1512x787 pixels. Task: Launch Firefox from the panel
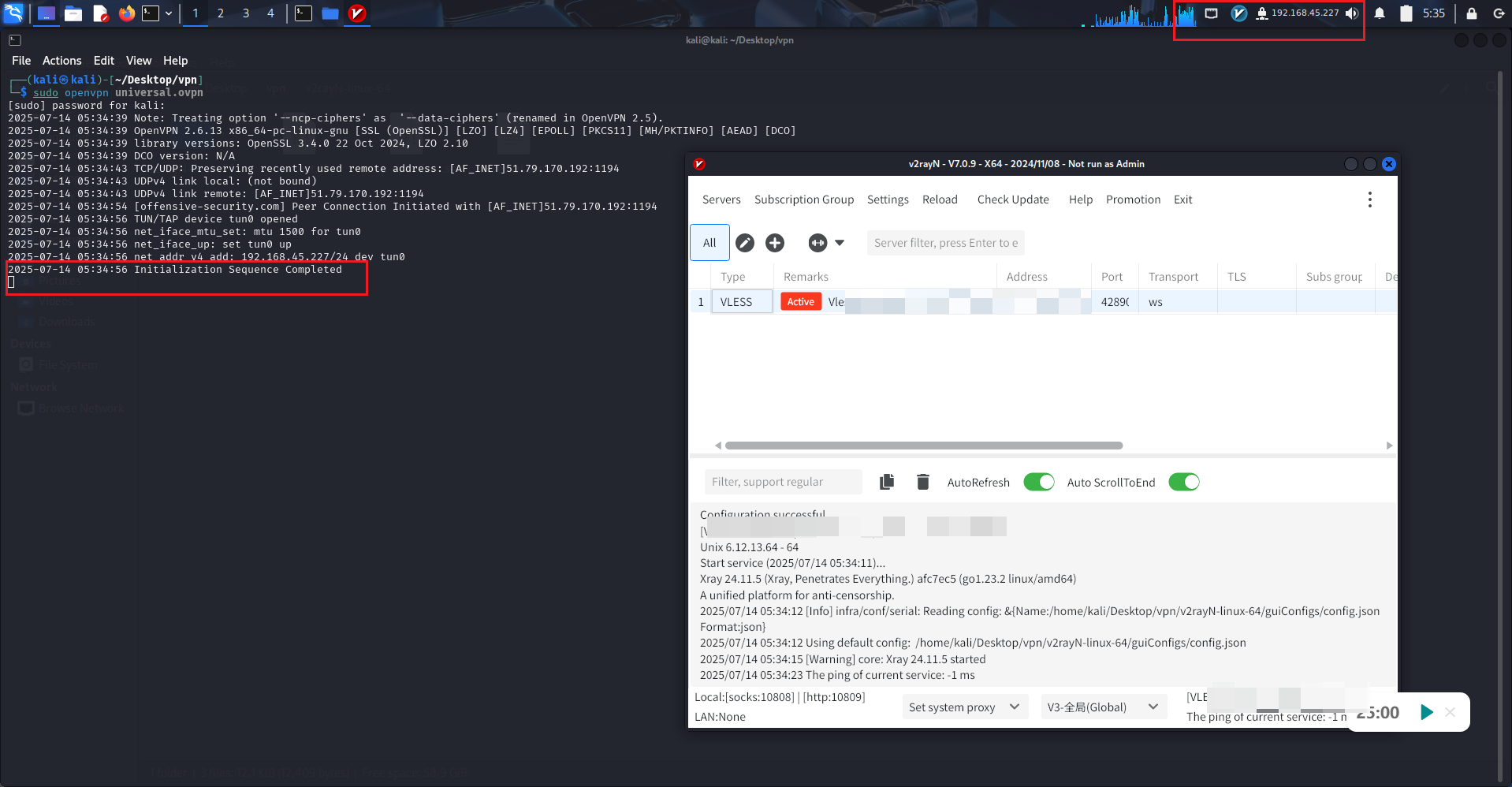[126, 13]
